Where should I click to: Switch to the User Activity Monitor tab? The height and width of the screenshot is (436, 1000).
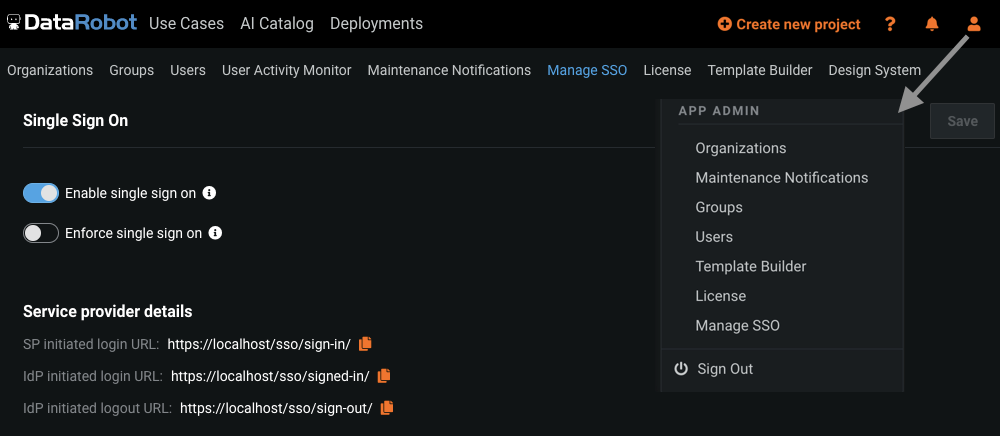[286, 70]
